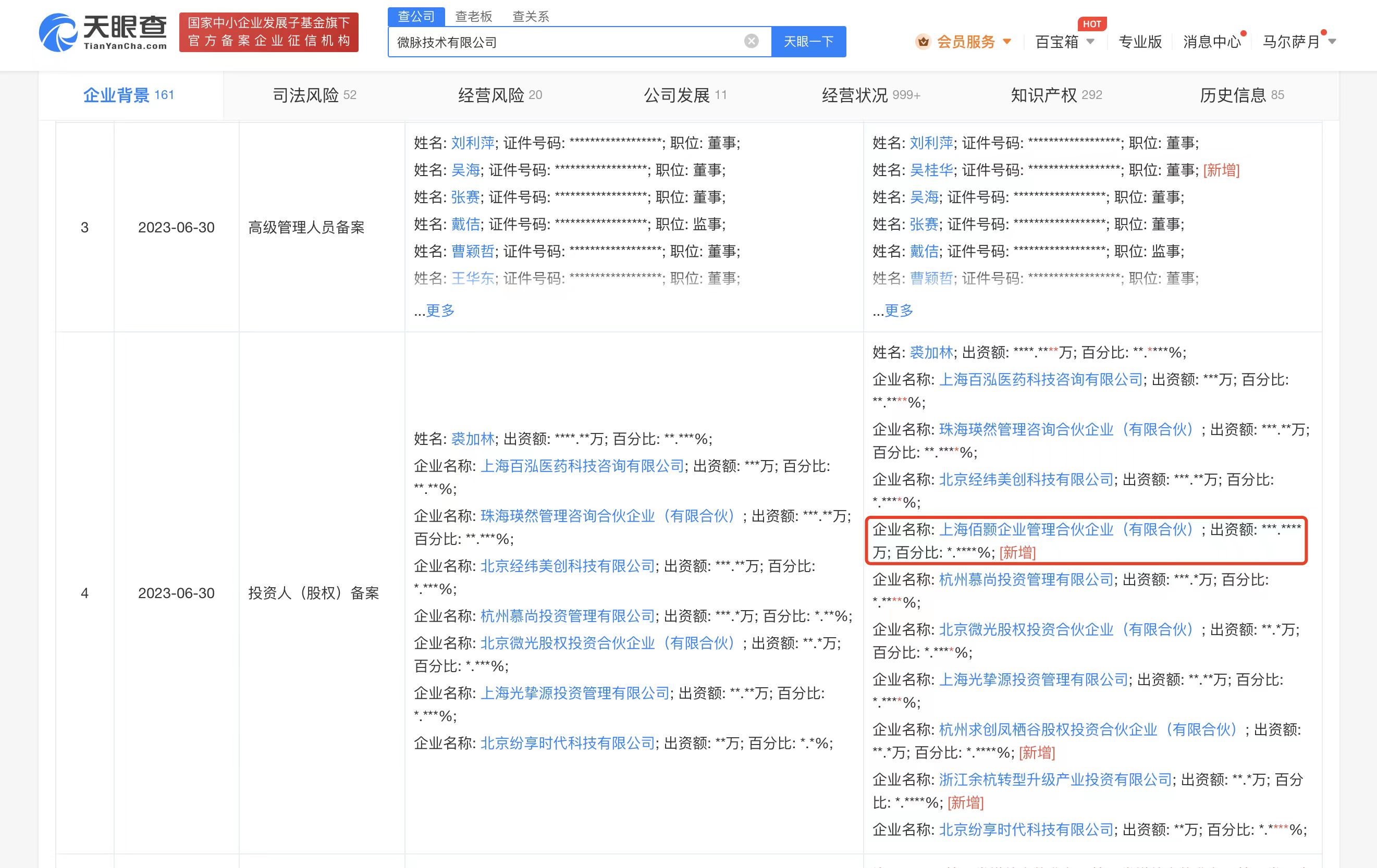1377x868 pixels.
Task: Click the 天眼一下 search button
Action: coord(808,41)
